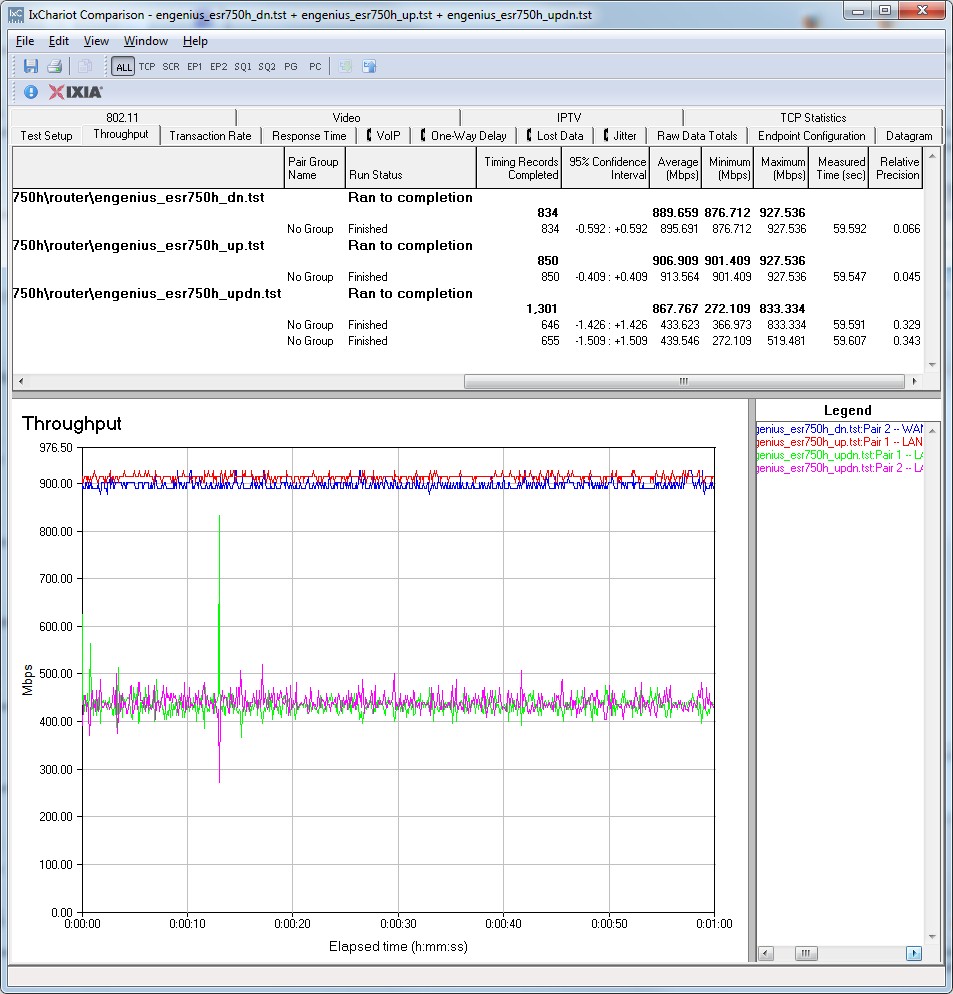Toggle the SCR filter button
The image size is (953, 994).
click(x=171, y=67)
